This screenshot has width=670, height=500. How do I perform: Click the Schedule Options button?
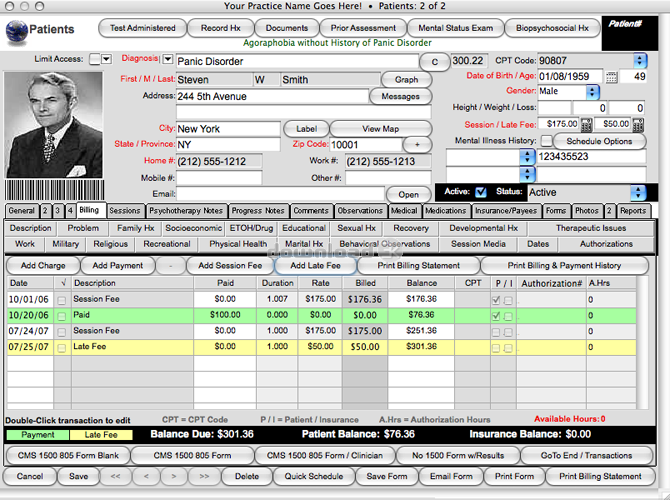(x=599, y=141)
